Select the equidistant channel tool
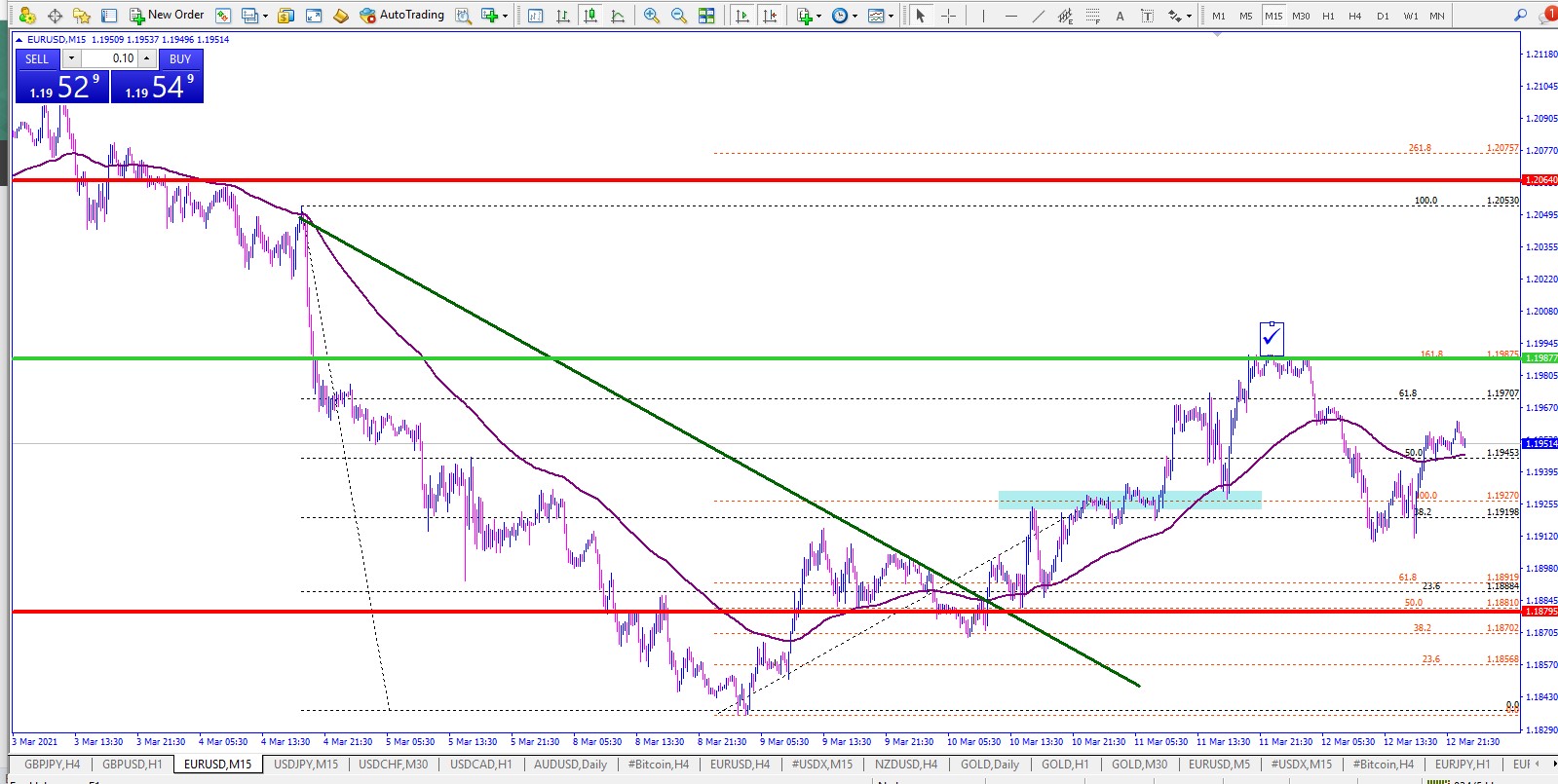The height and width of the screenshot is (784, 1558). point(1065,16)
